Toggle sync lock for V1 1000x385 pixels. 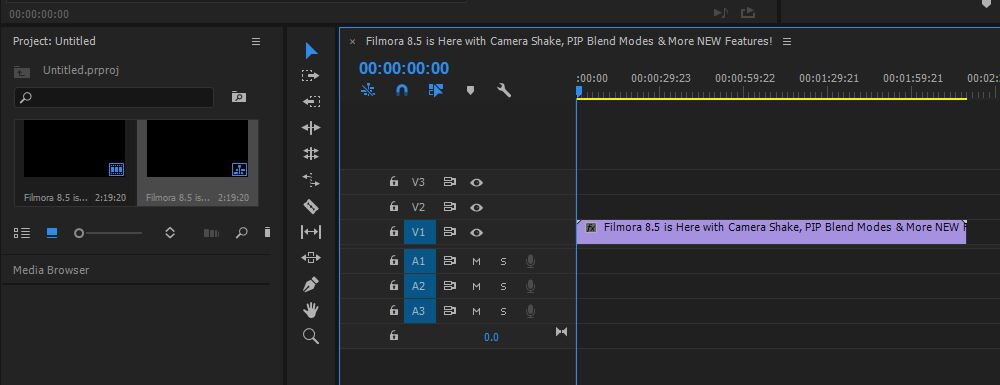pyautogui.click(x=450, y=232)
